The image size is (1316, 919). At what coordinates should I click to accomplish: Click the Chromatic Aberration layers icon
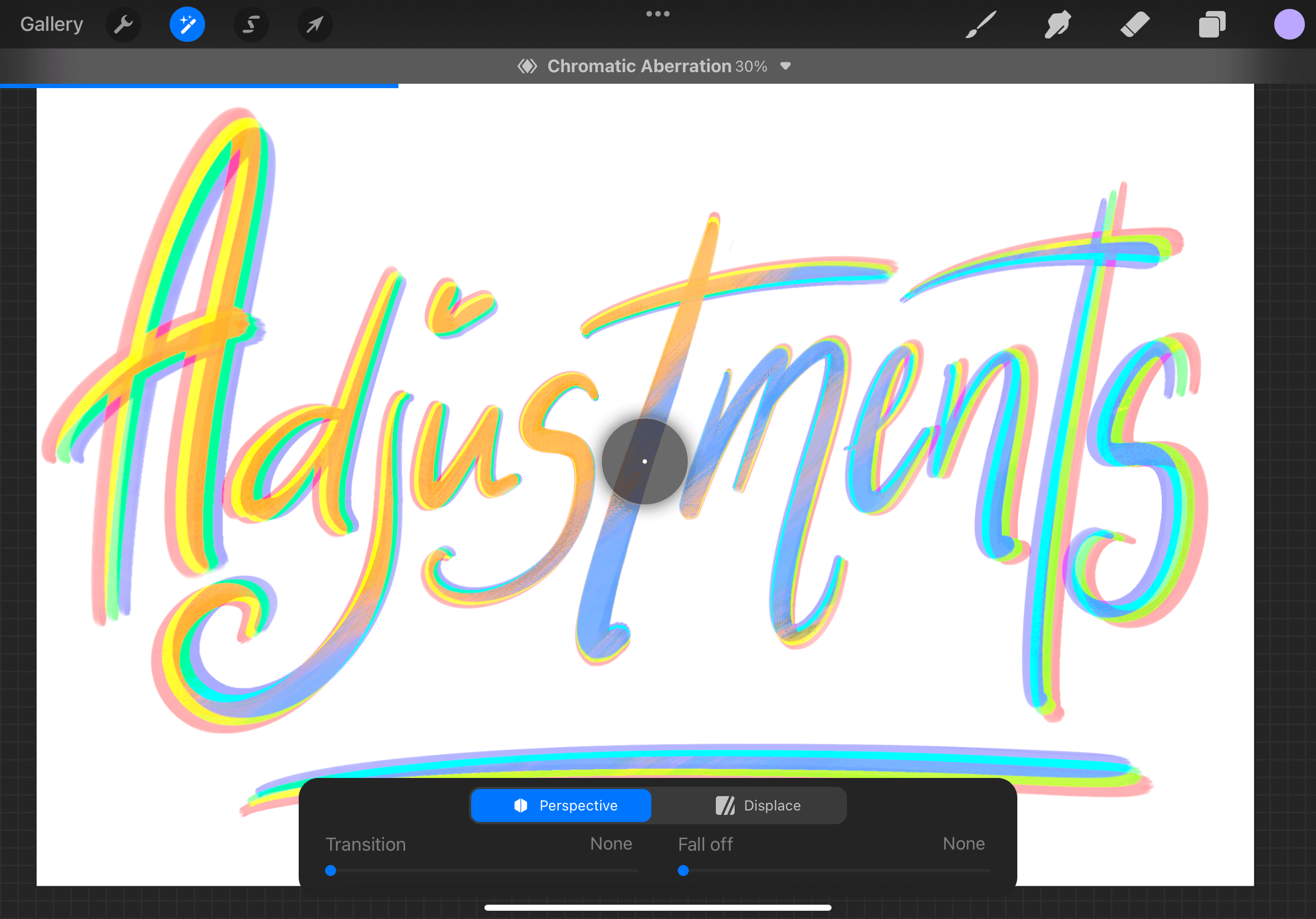527,66
